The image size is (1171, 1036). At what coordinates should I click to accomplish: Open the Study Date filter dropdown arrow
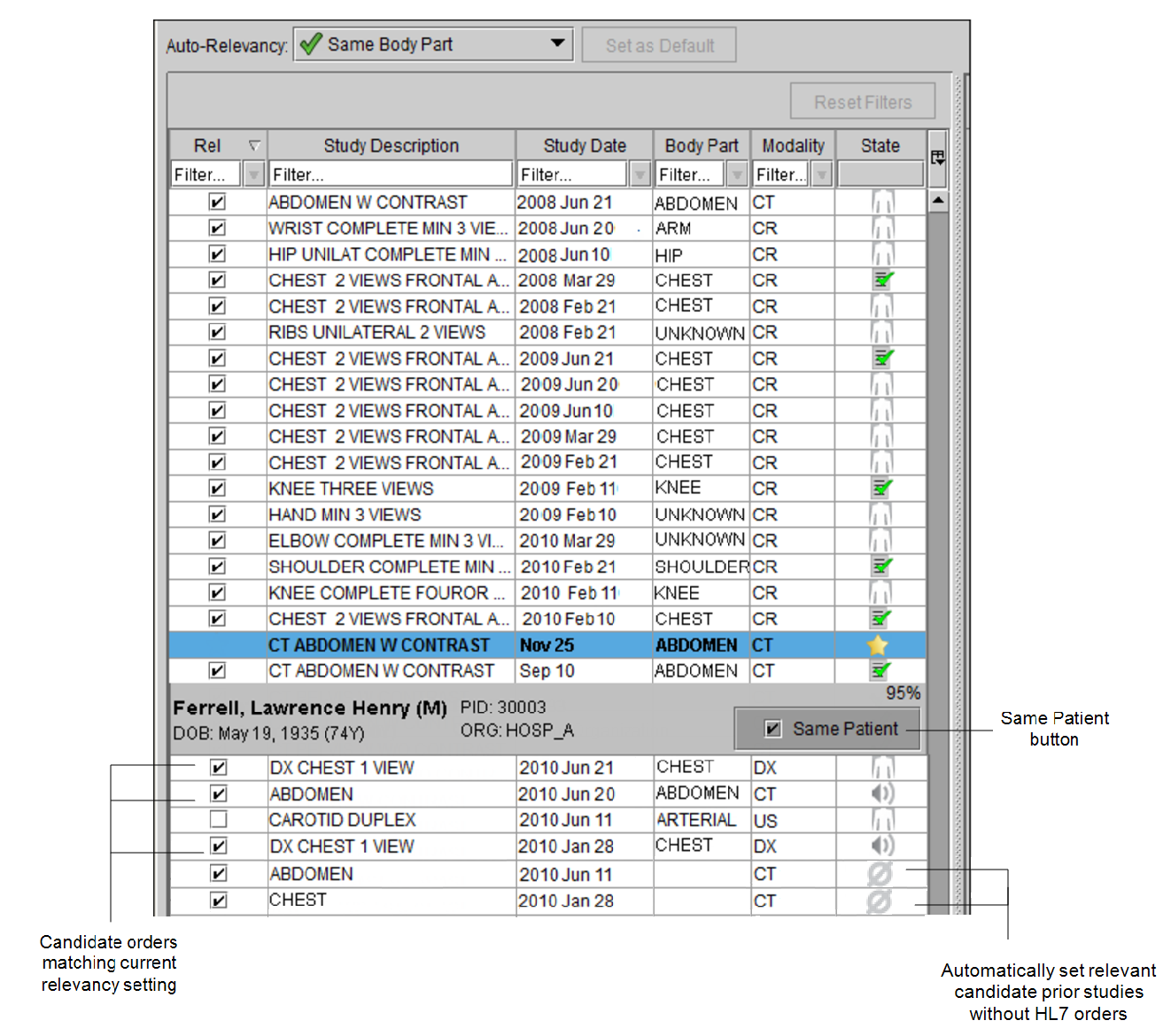(640, 174)
